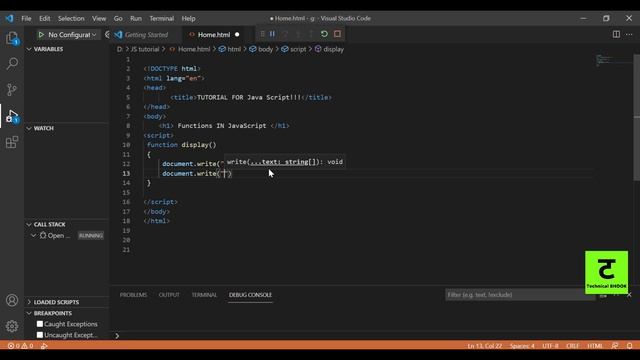This screenshot has height=360, width=640.
Task: Open the File menu
Action: 26,18
